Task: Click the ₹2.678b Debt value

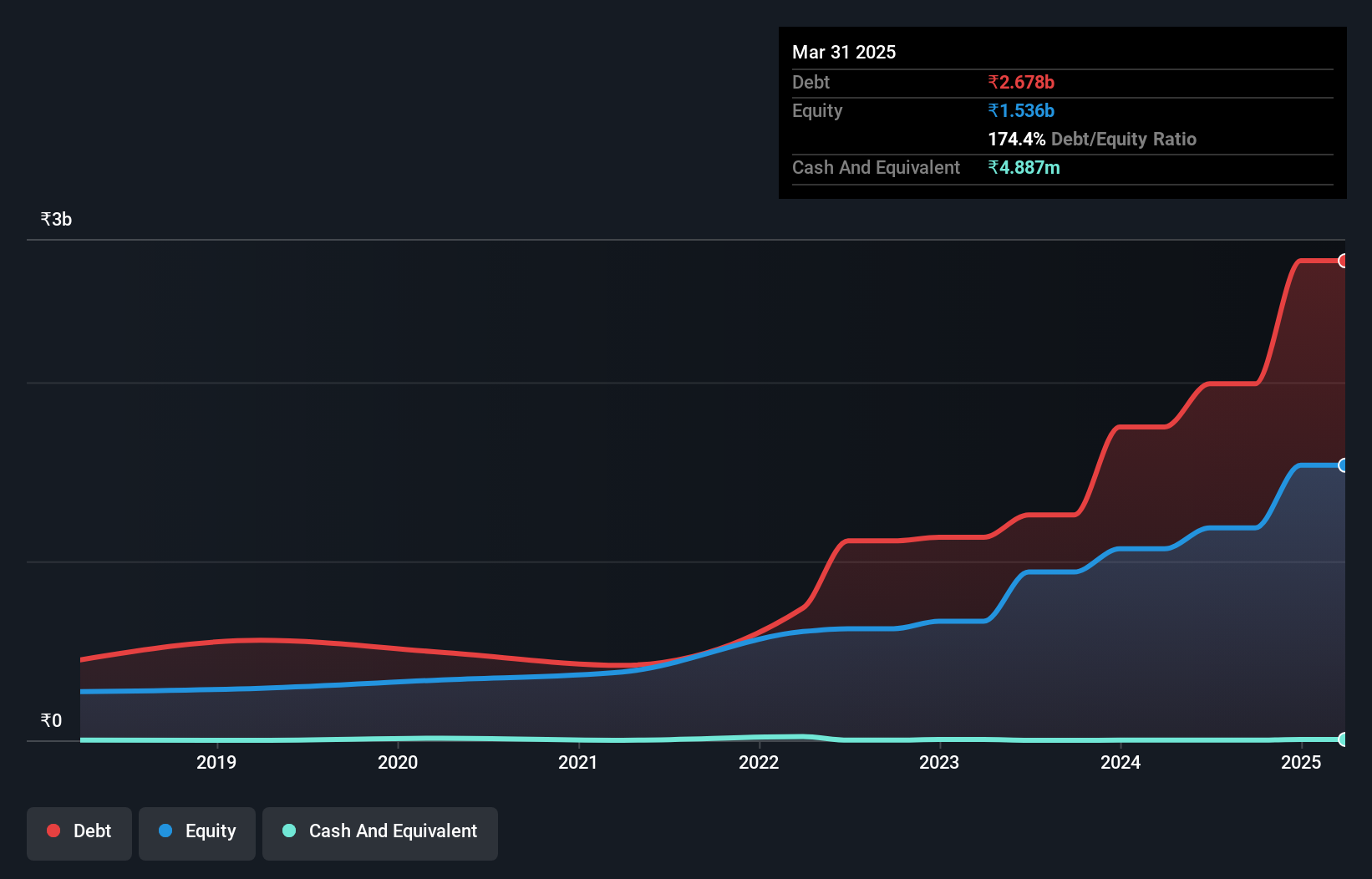Action: 1021,82
